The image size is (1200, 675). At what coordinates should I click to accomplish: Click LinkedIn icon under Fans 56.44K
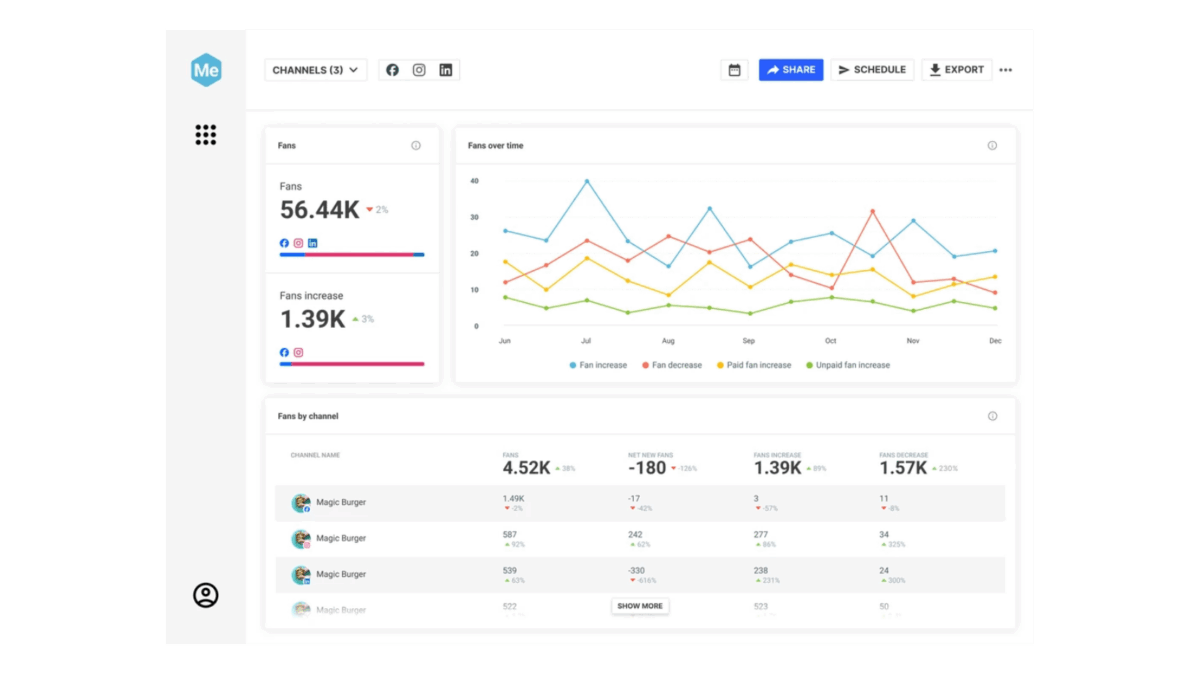(313, 243)
